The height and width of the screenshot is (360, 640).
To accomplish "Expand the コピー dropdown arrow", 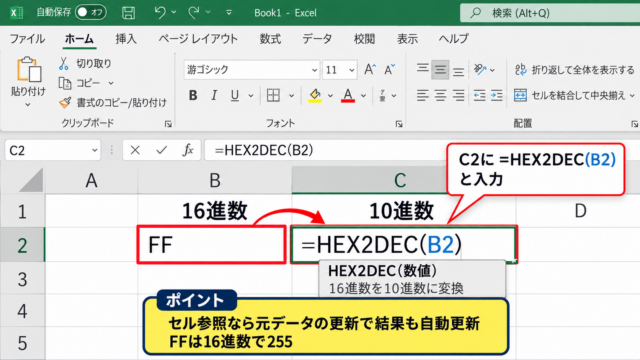I will click(x=111, y=83).
